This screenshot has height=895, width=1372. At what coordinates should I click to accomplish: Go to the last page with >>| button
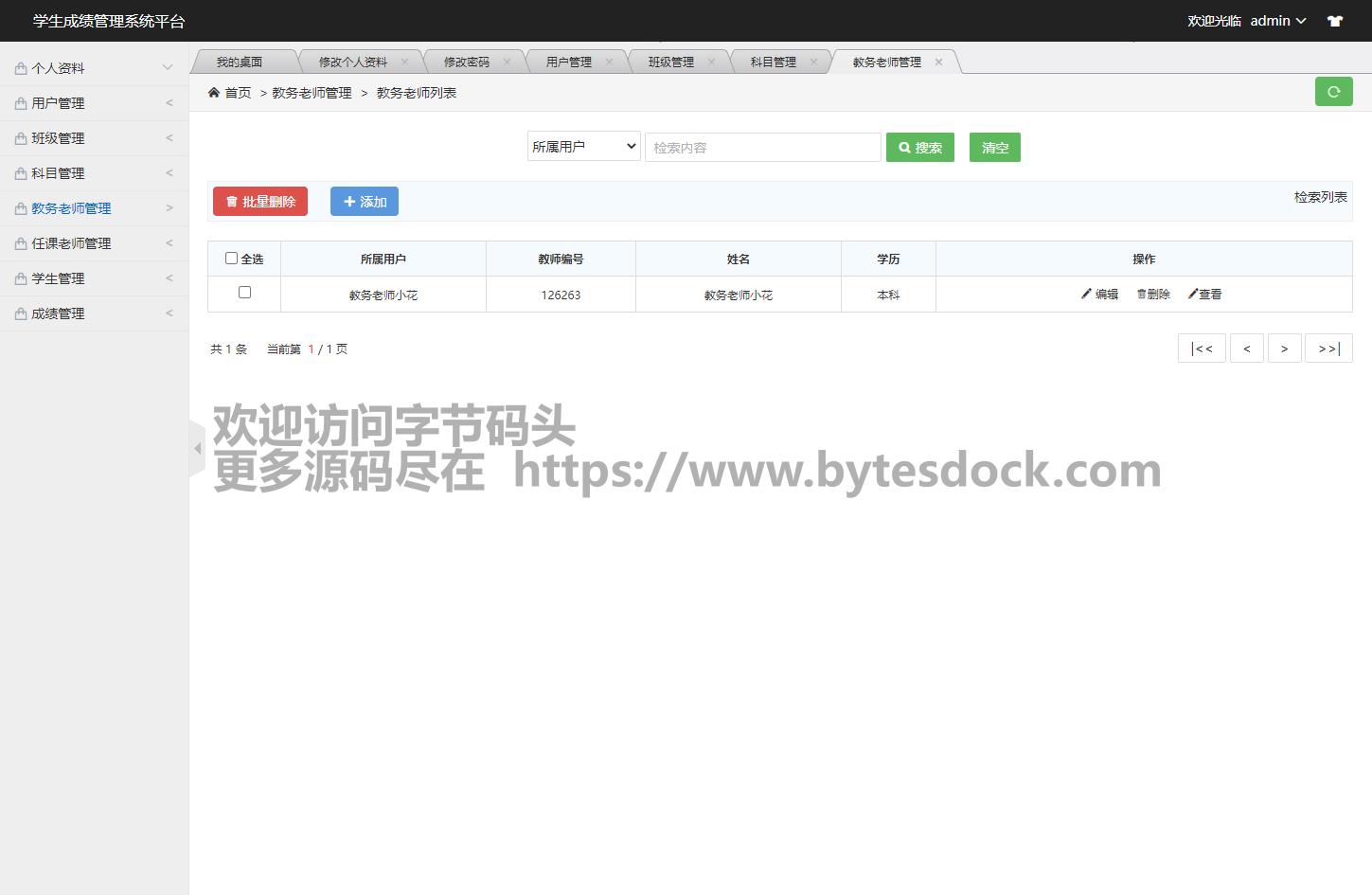1328,349
